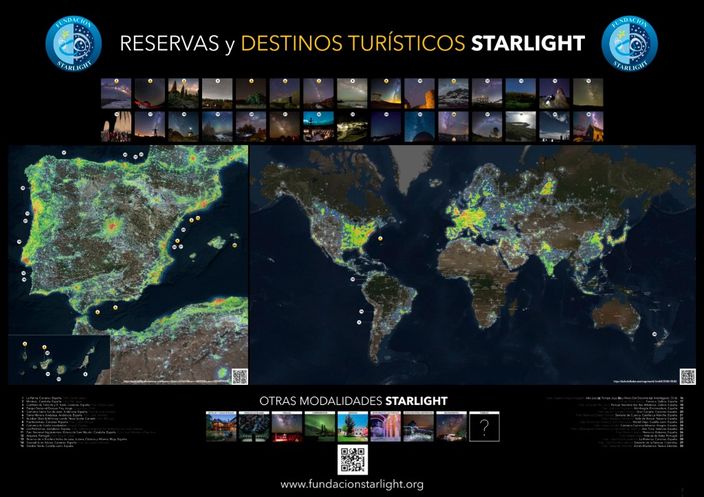Open the QR code on the Iberian map
Screen dimensions: 704x497
point(240,376)
